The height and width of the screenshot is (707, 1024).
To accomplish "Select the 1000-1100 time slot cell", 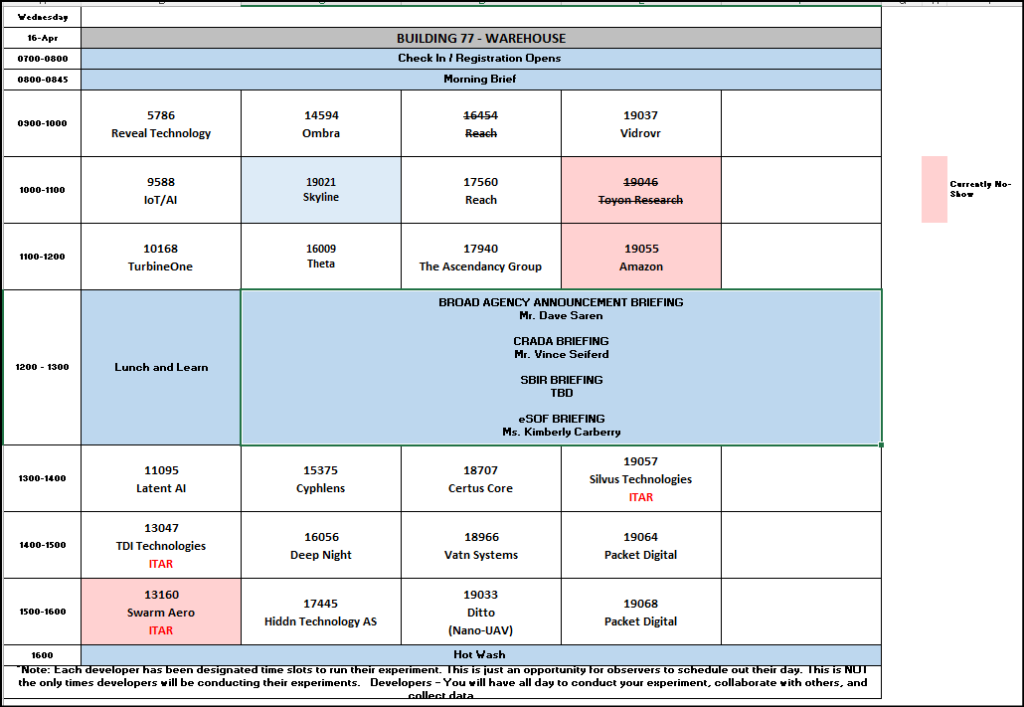I will coord(42,190).
